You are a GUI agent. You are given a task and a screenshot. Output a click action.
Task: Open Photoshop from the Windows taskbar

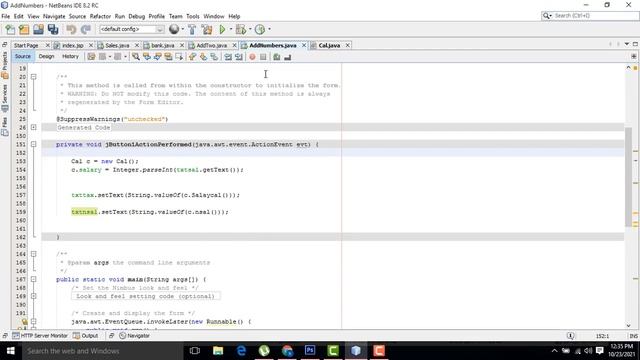point(310,351)
